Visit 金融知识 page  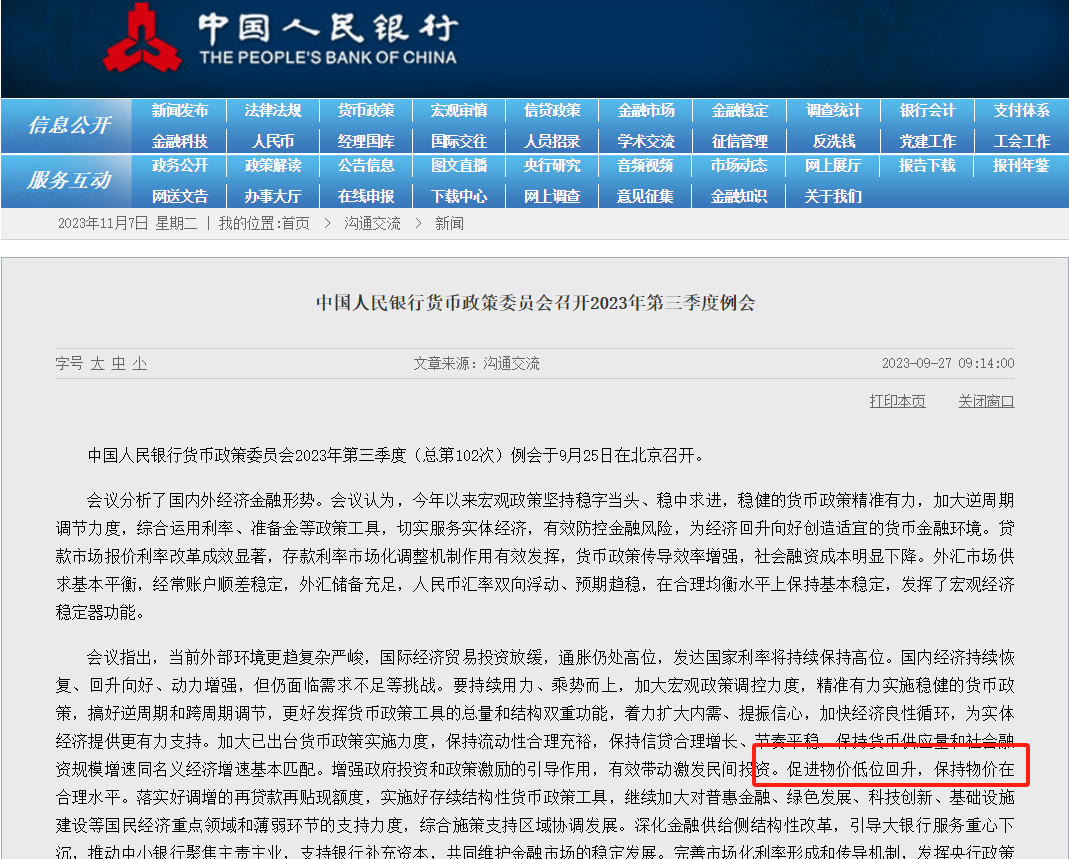pos(740,196)
